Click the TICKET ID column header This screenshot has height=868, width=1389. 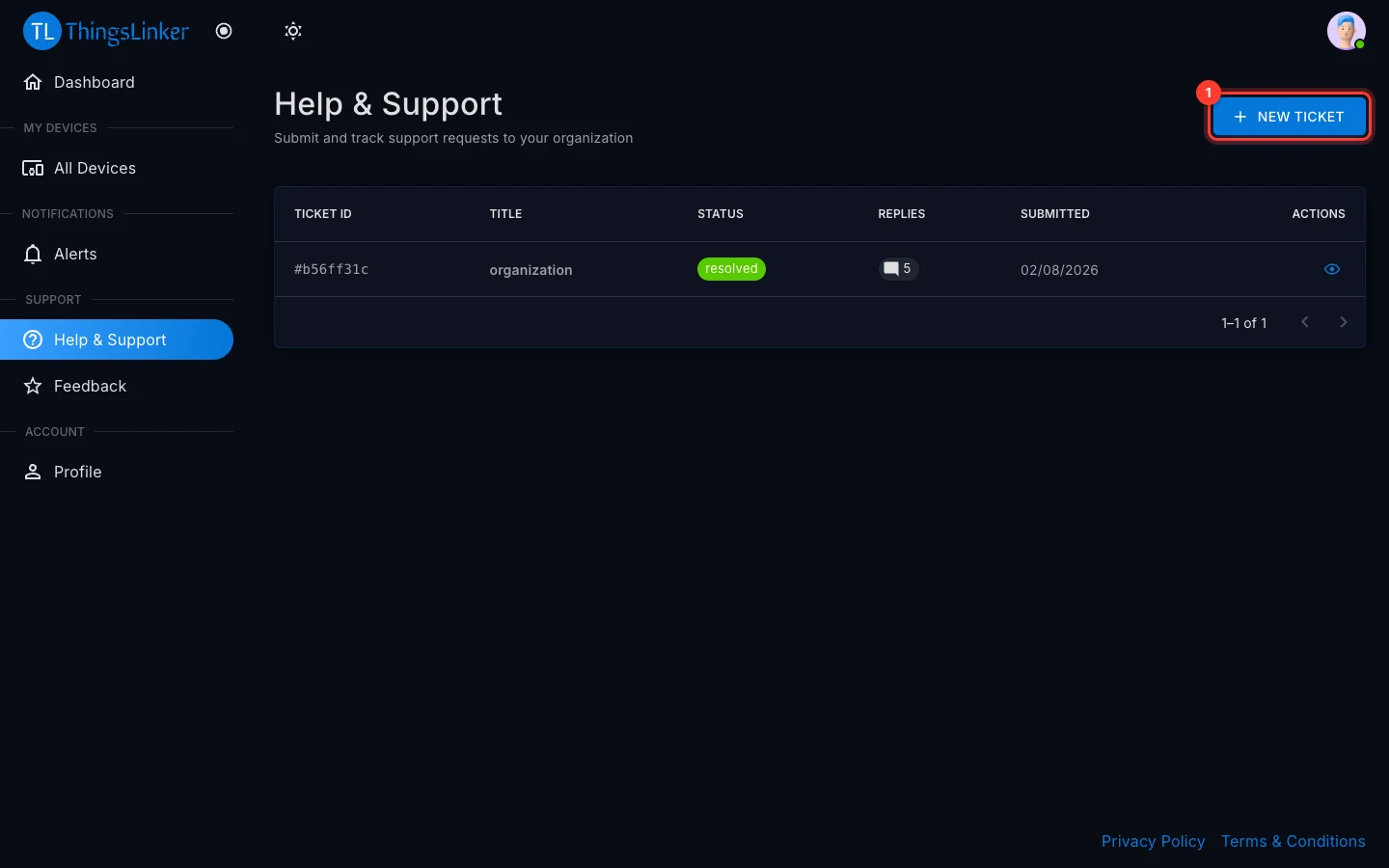pyautogui.click(x=323, y=214)
